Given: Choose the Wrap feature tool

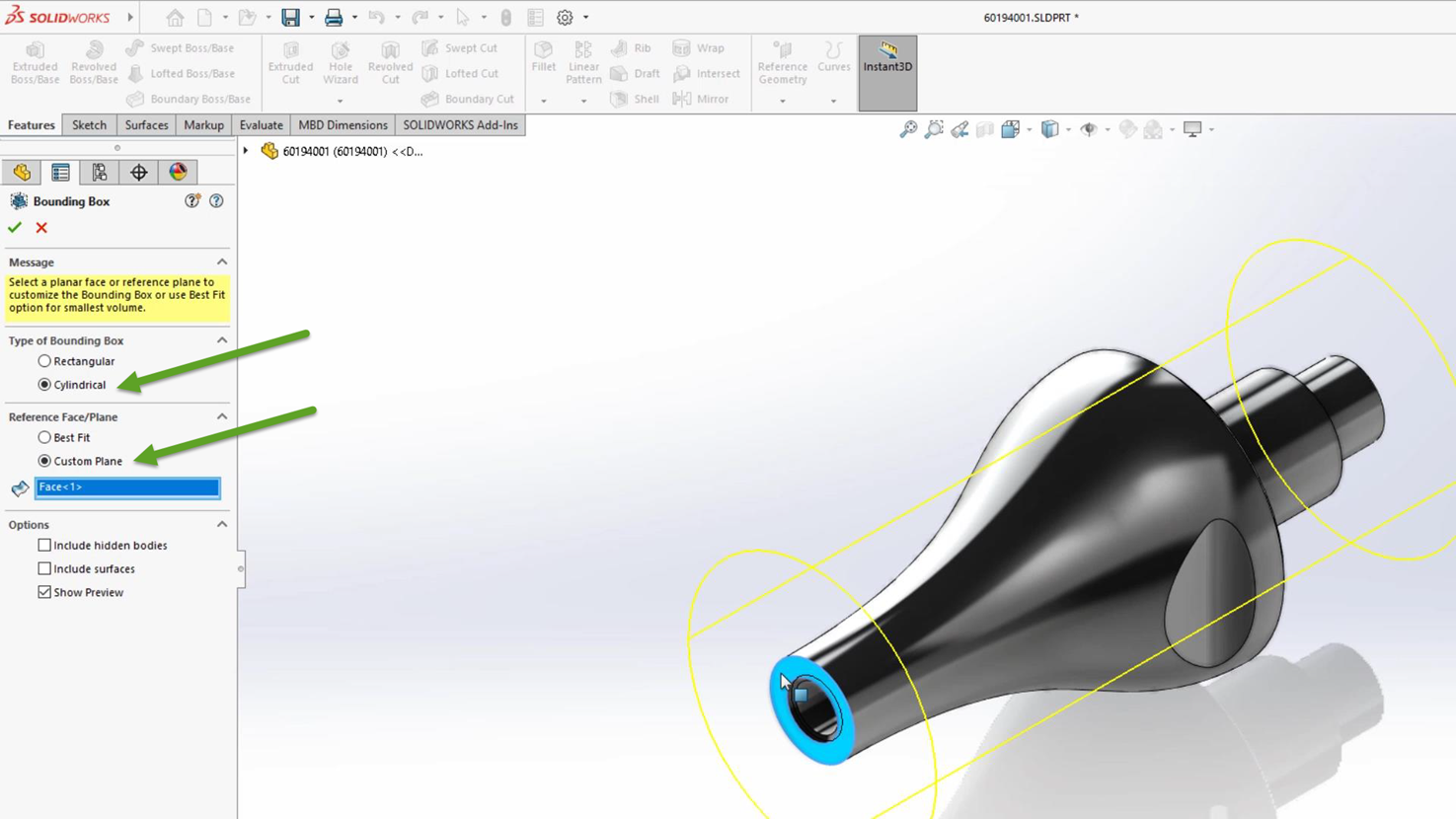Looking at the screenshot, I should coord(698,47).
